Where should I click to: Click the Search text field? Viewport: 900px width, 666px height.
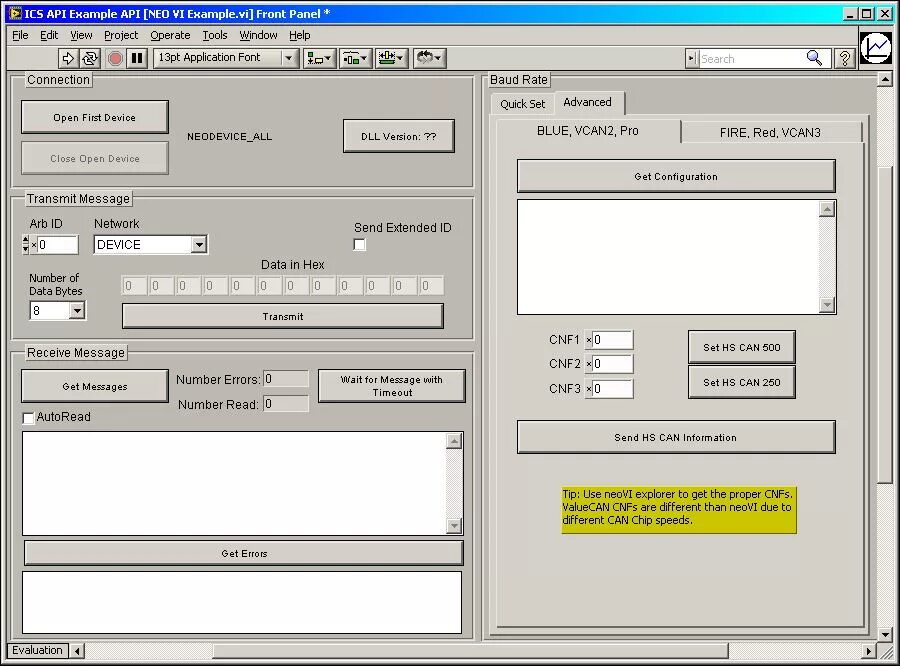click(752, 58)
